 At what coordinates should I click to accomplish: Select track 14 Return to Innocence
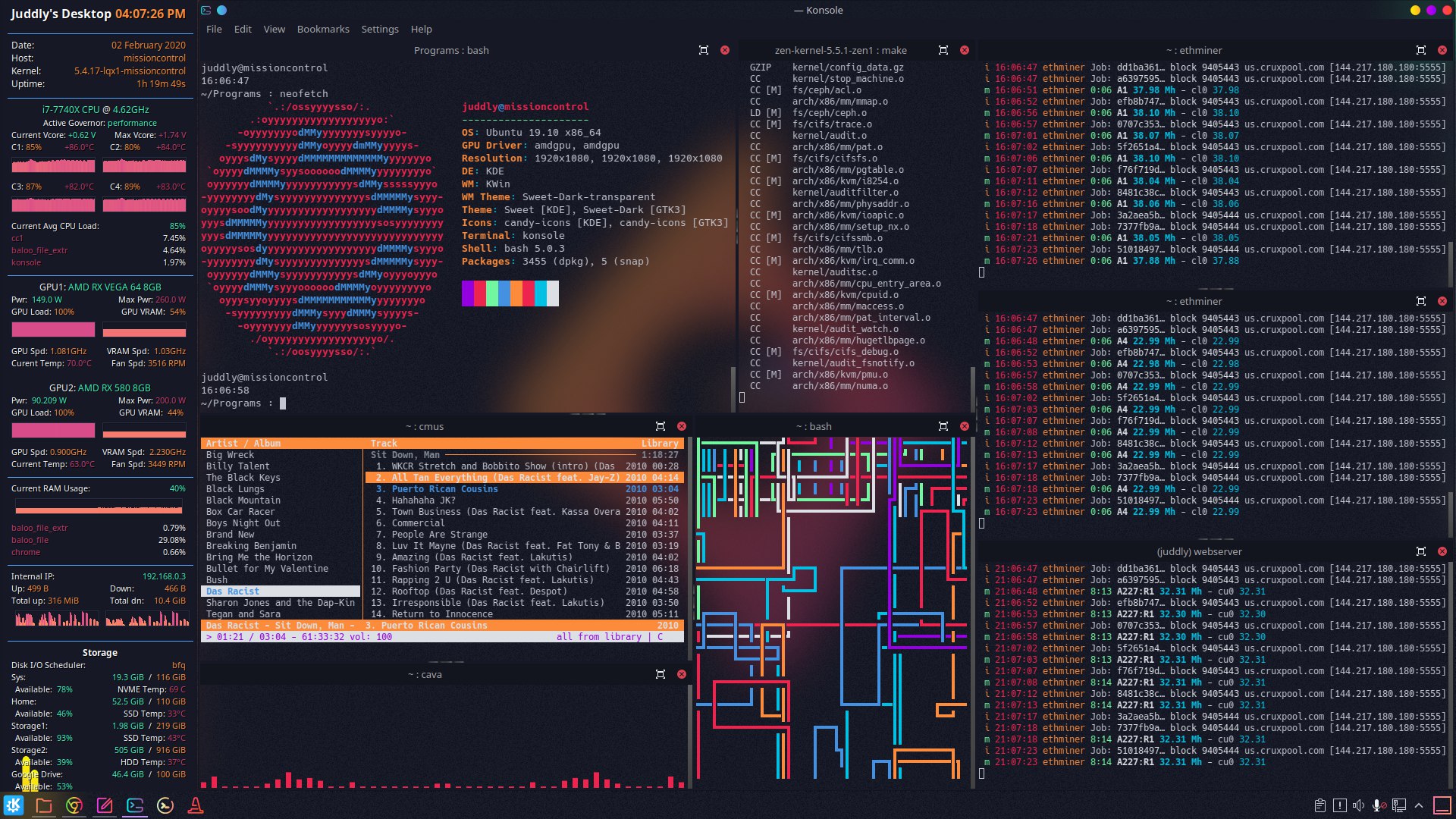pyautogui.click(x=524, y=614)
